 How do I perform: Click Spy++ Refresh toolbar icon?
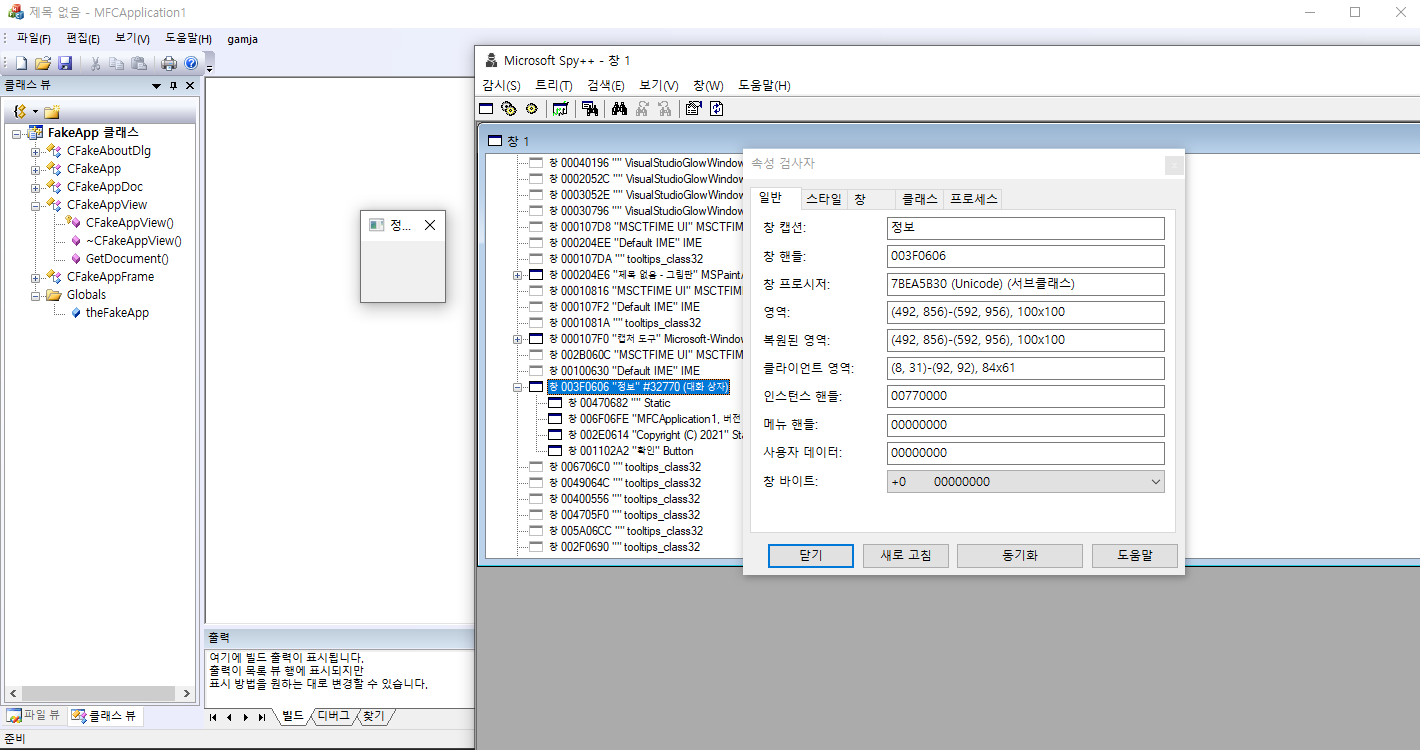pyautogui.click(x=716, y=108)
